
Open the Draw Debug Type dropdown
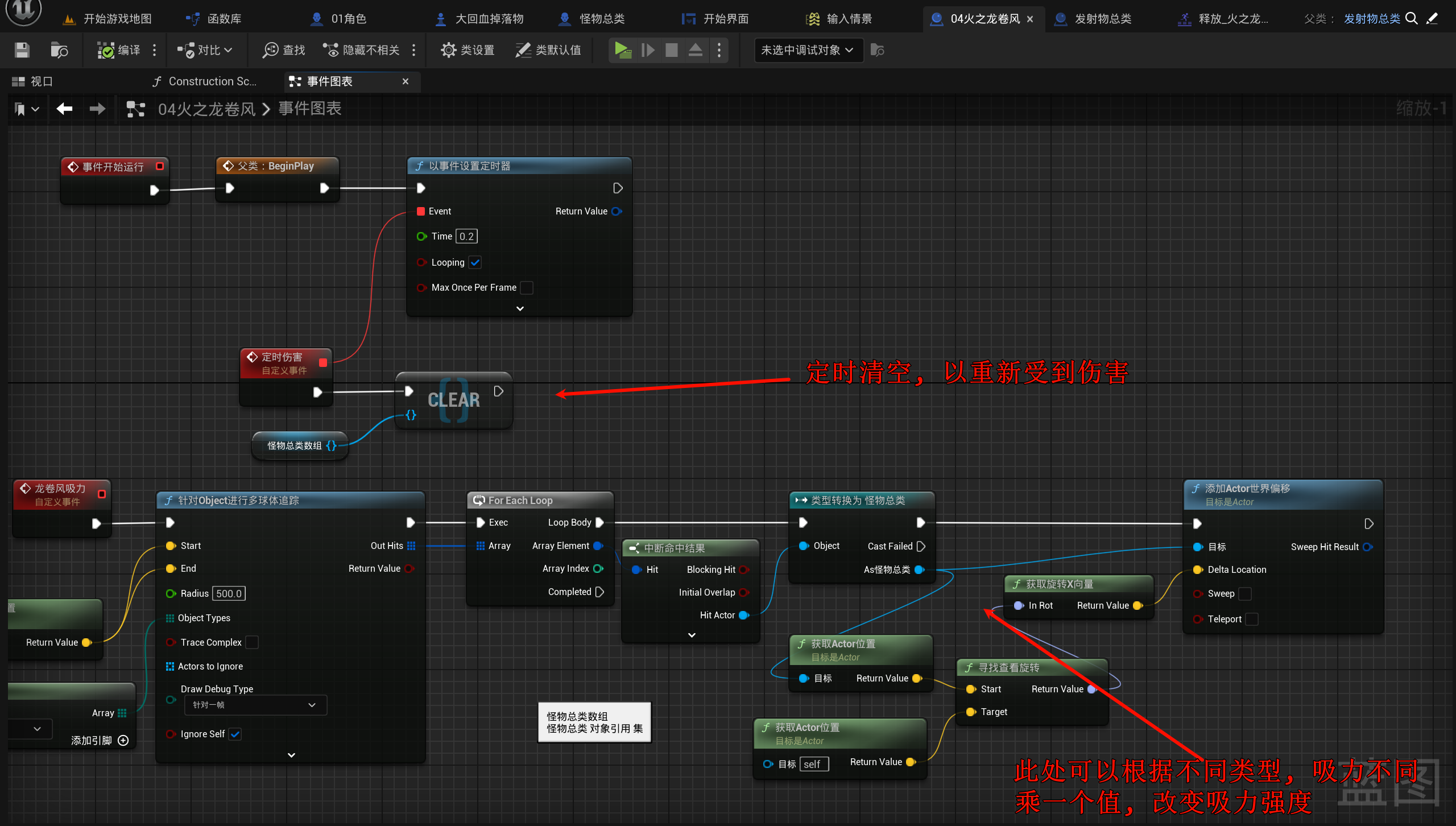255,705
